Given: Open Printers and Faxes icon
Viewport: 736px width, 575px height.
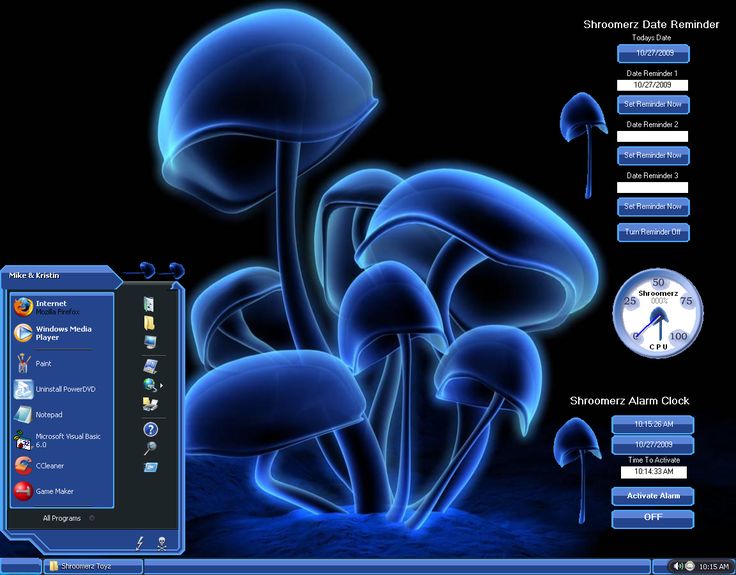Looking at the screenshot, I should 150,404.
